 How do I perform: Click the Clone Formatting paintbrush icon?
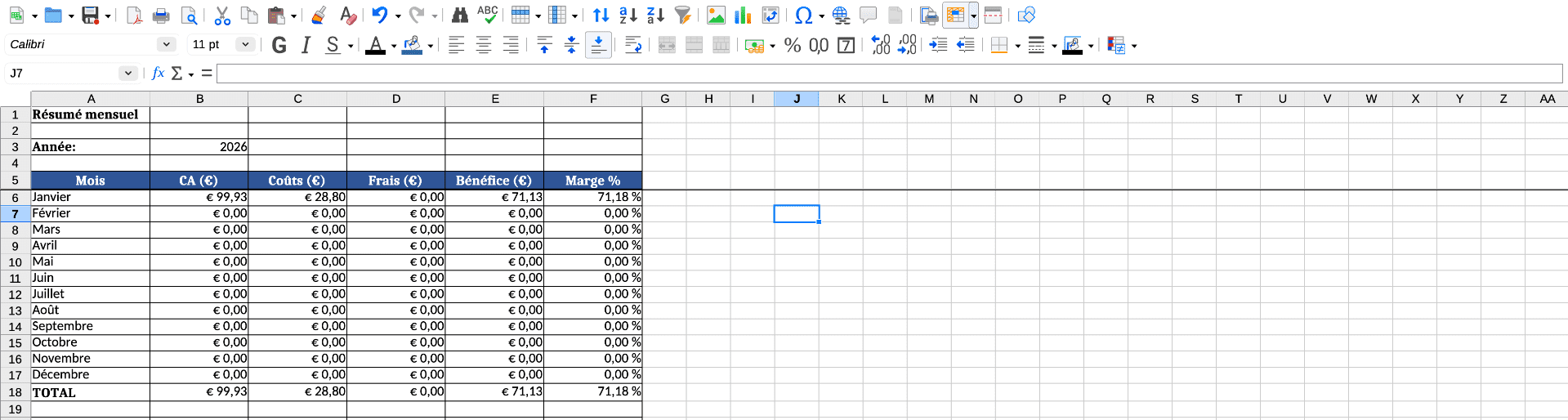319,15
